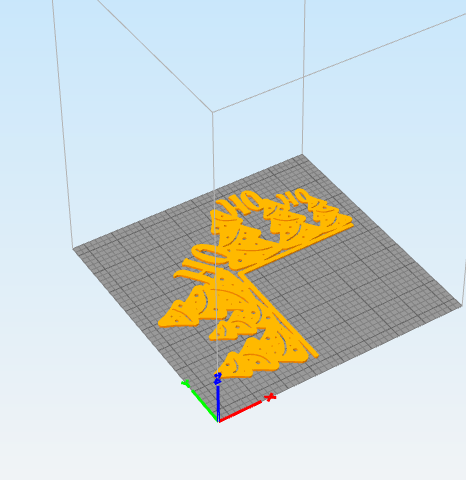The image size is (466, 480).
Task: Click the far back corner of build plate
Action: pyautogui.click(x=302, y=154)
